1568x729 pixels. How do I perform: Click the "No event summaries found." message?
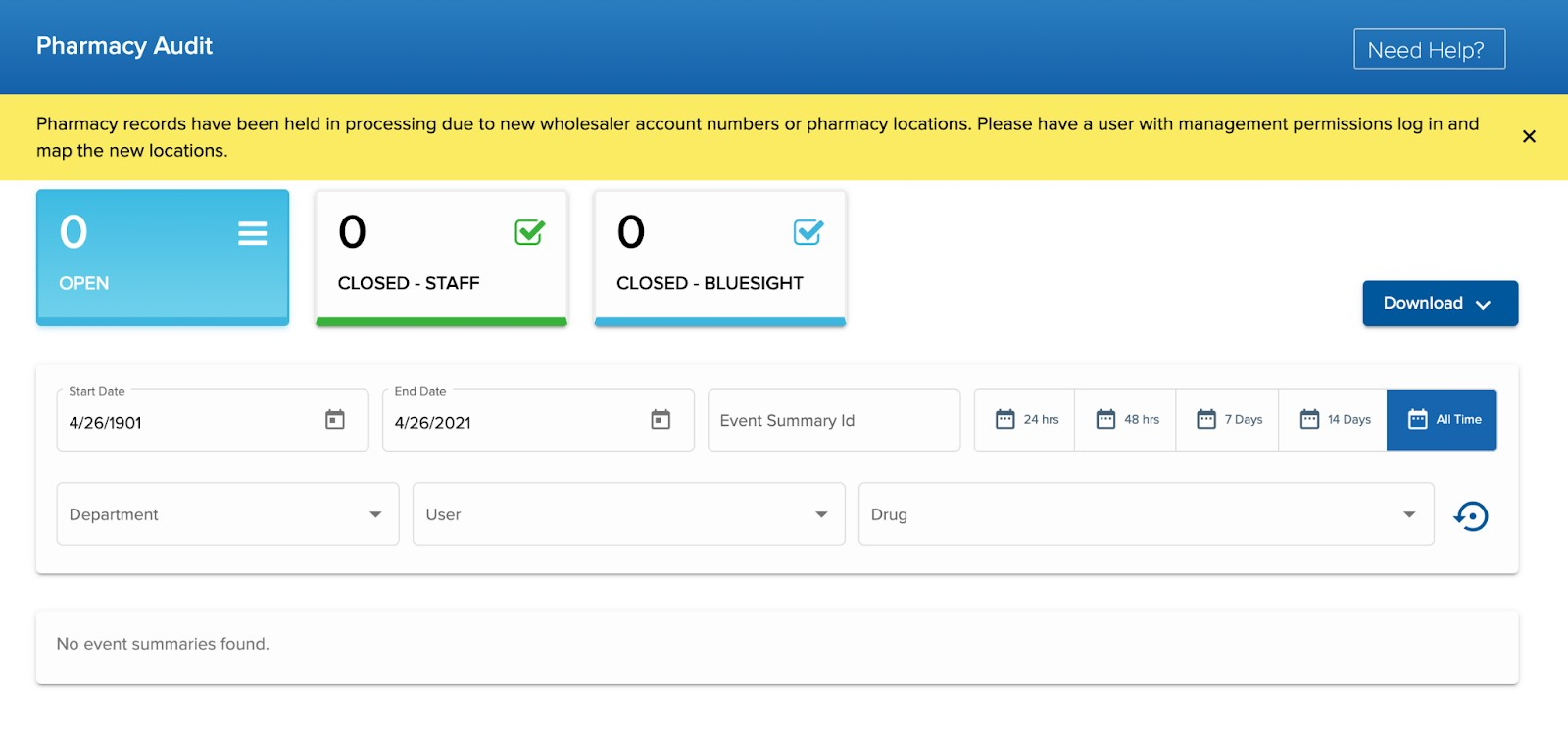coord(163,644)
